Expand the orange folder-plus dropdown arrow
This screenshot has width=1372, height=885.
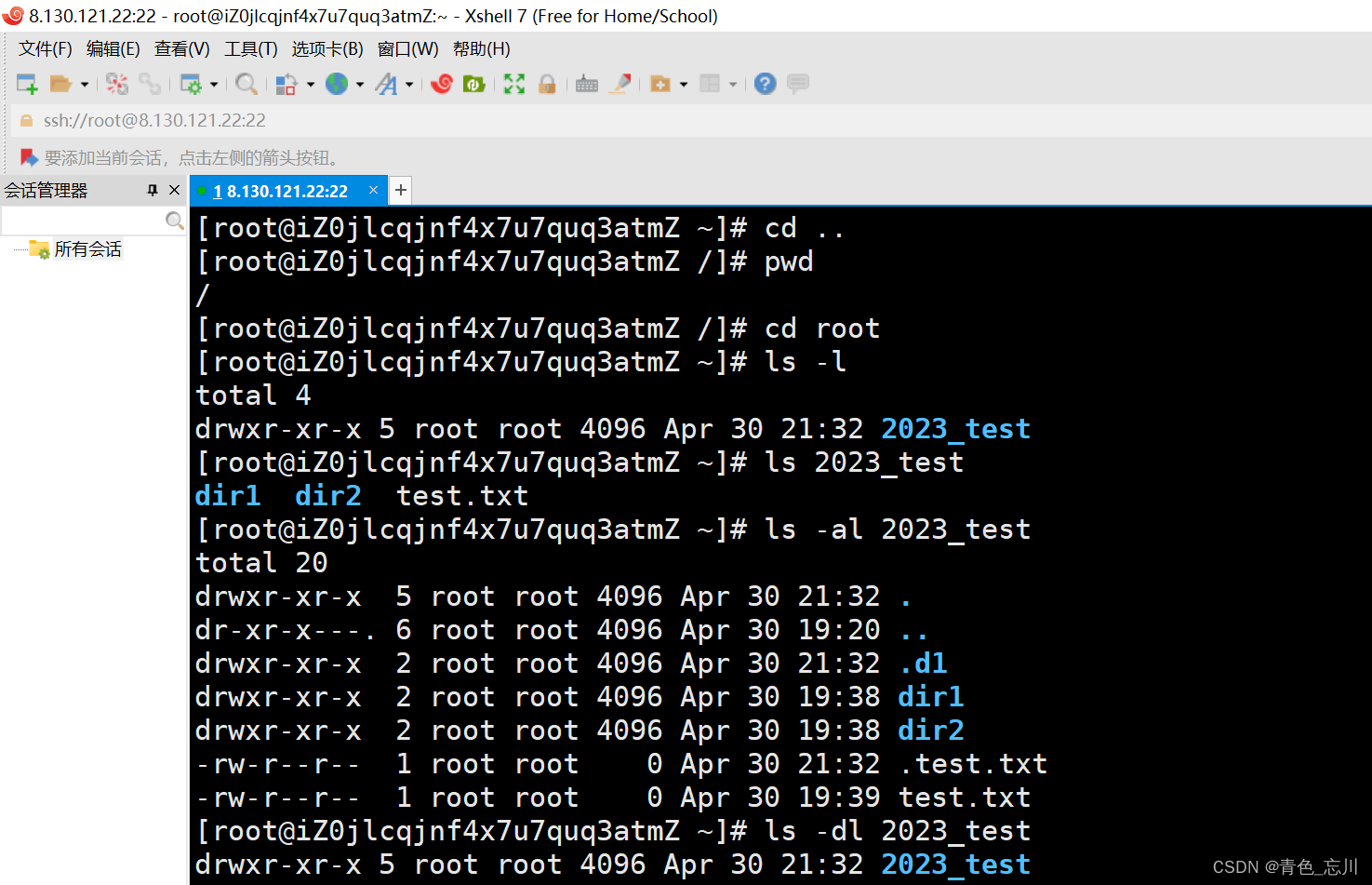[684, 84]
